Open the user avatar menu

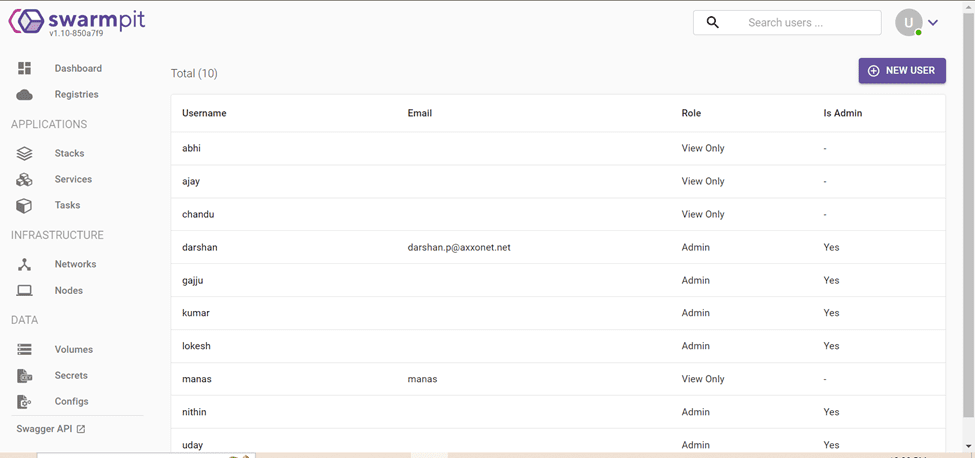(908, 22)
